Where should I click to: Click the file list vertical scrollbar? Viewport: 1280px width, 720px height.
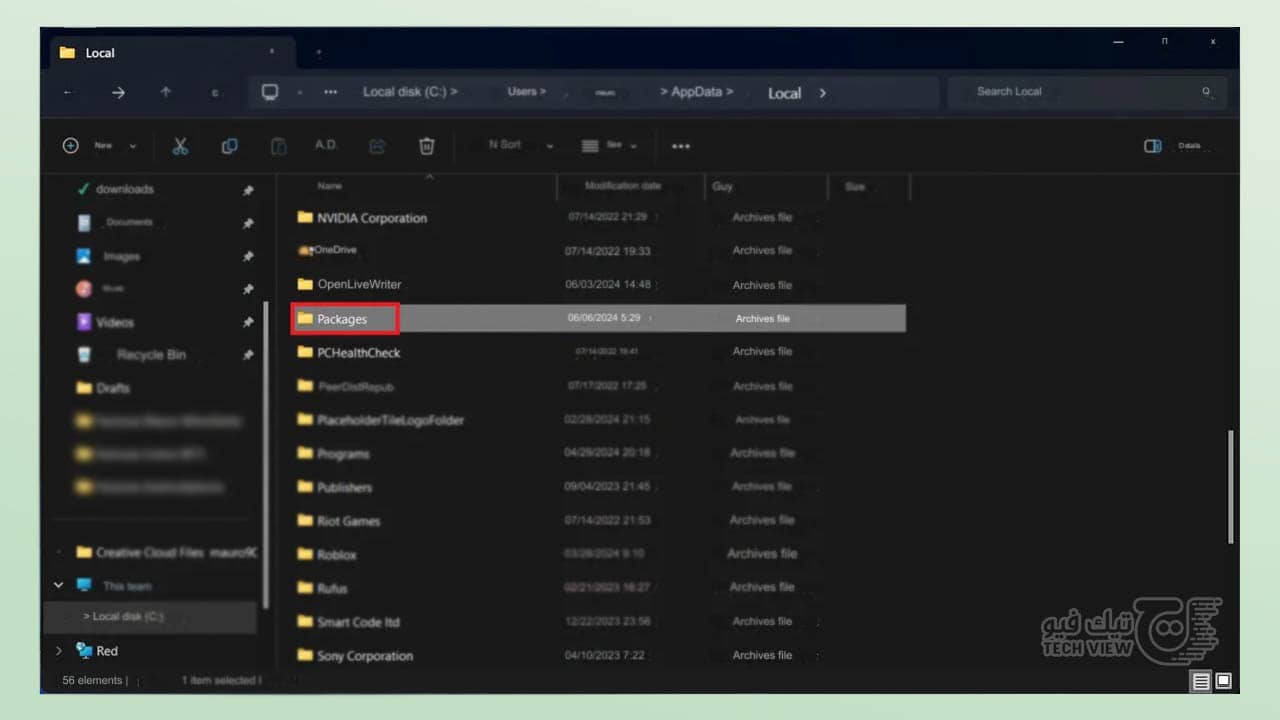pyautogui.click(x=1230, y=487)
